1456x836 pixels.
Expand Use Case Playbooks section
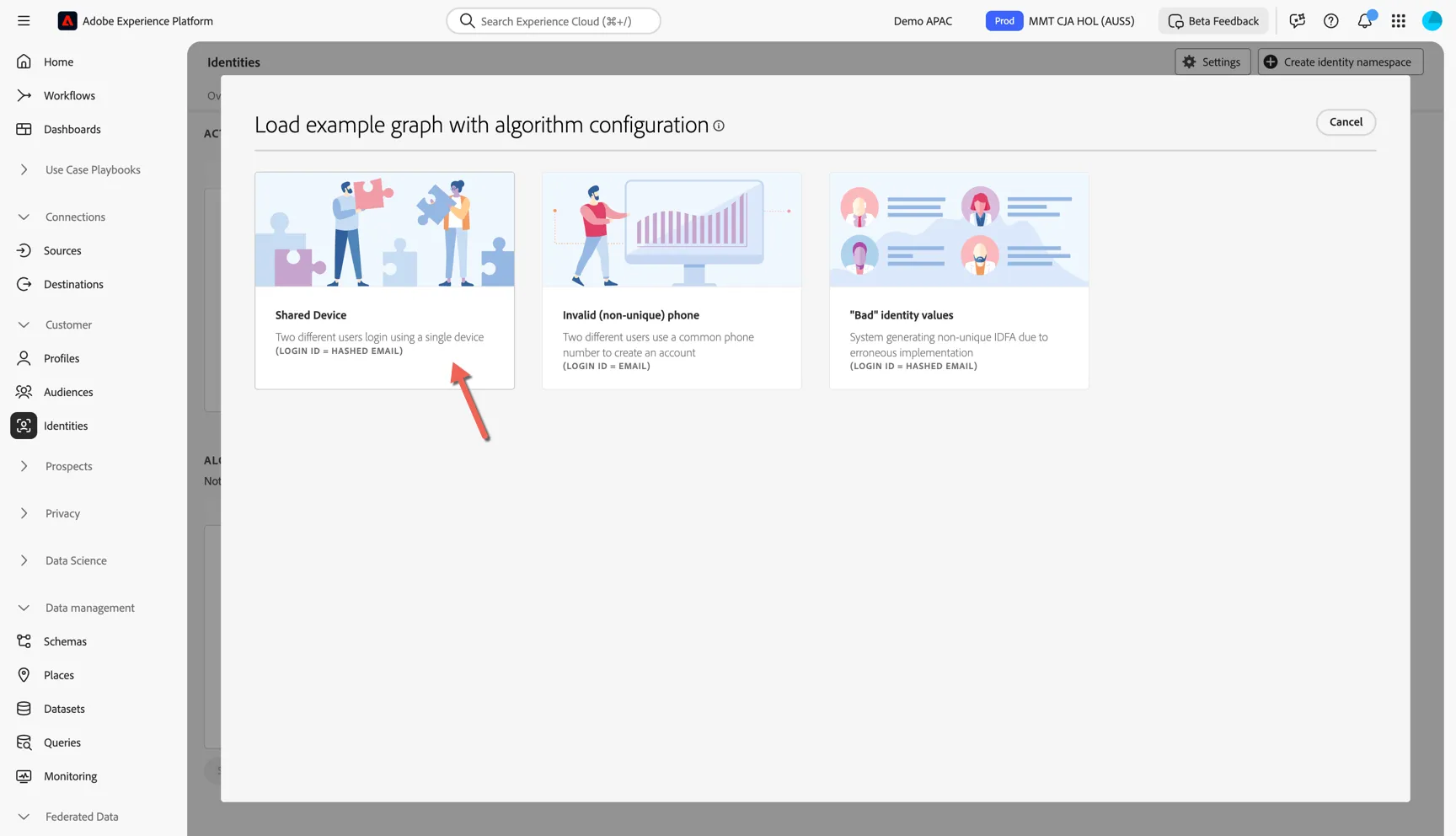94,169
